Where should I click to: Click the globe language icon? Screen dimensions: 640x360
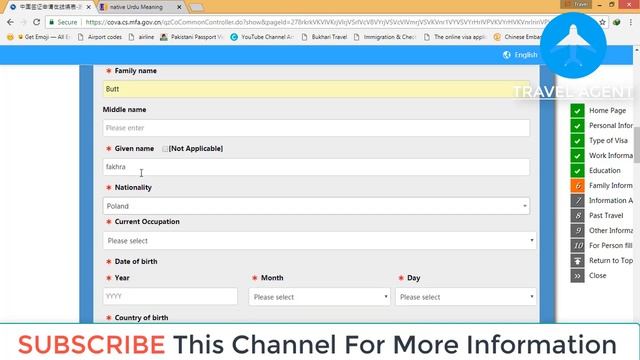click(507, 55)
